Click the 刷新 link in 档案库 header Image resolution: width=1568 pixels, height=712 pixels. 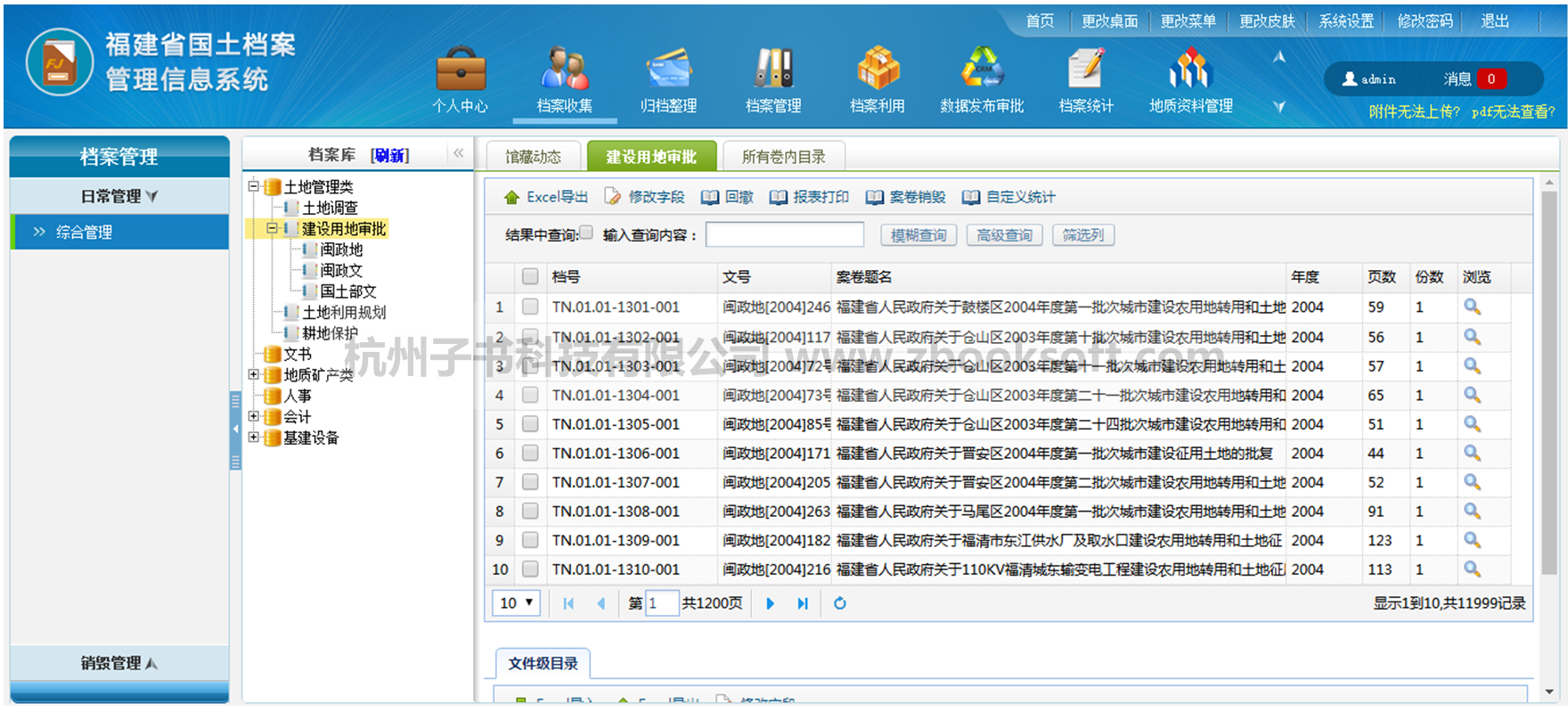point(390,155)
